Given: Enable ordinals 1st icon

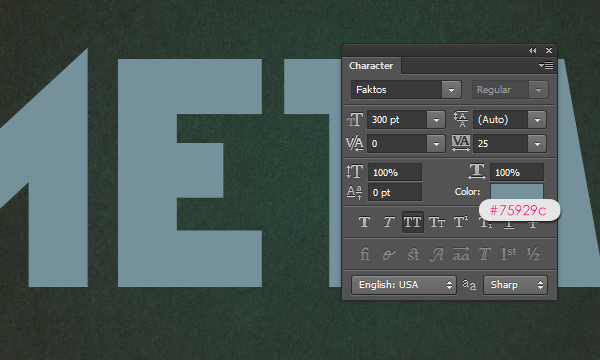Looking at the screenshot, I should (x=509, y=254).
